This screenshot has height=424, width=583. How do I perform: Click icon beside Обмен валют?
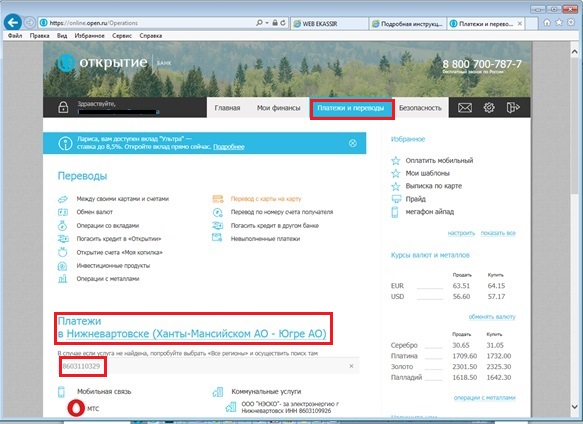(x=63, y=212)
